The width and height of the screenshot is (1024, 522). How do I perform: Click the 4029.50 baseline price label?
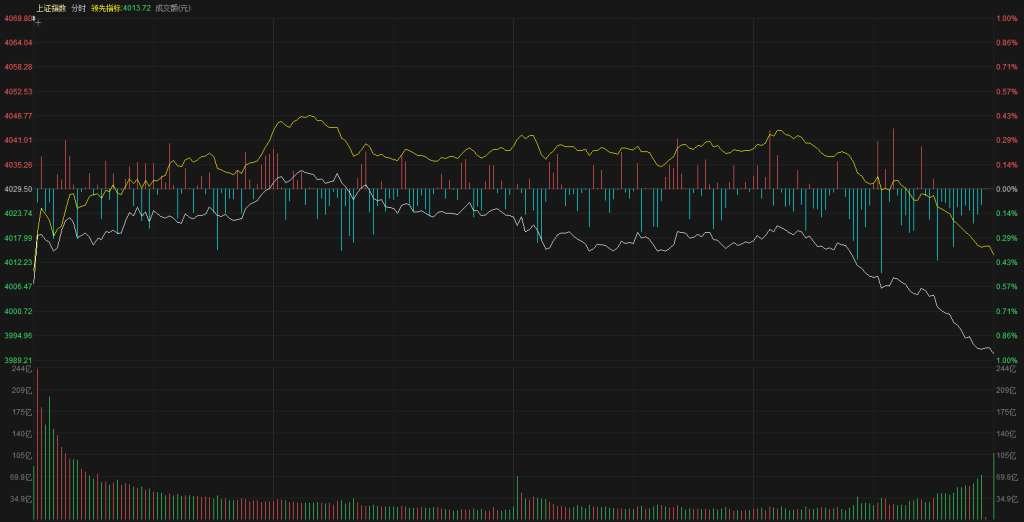[x=18, y=189]
